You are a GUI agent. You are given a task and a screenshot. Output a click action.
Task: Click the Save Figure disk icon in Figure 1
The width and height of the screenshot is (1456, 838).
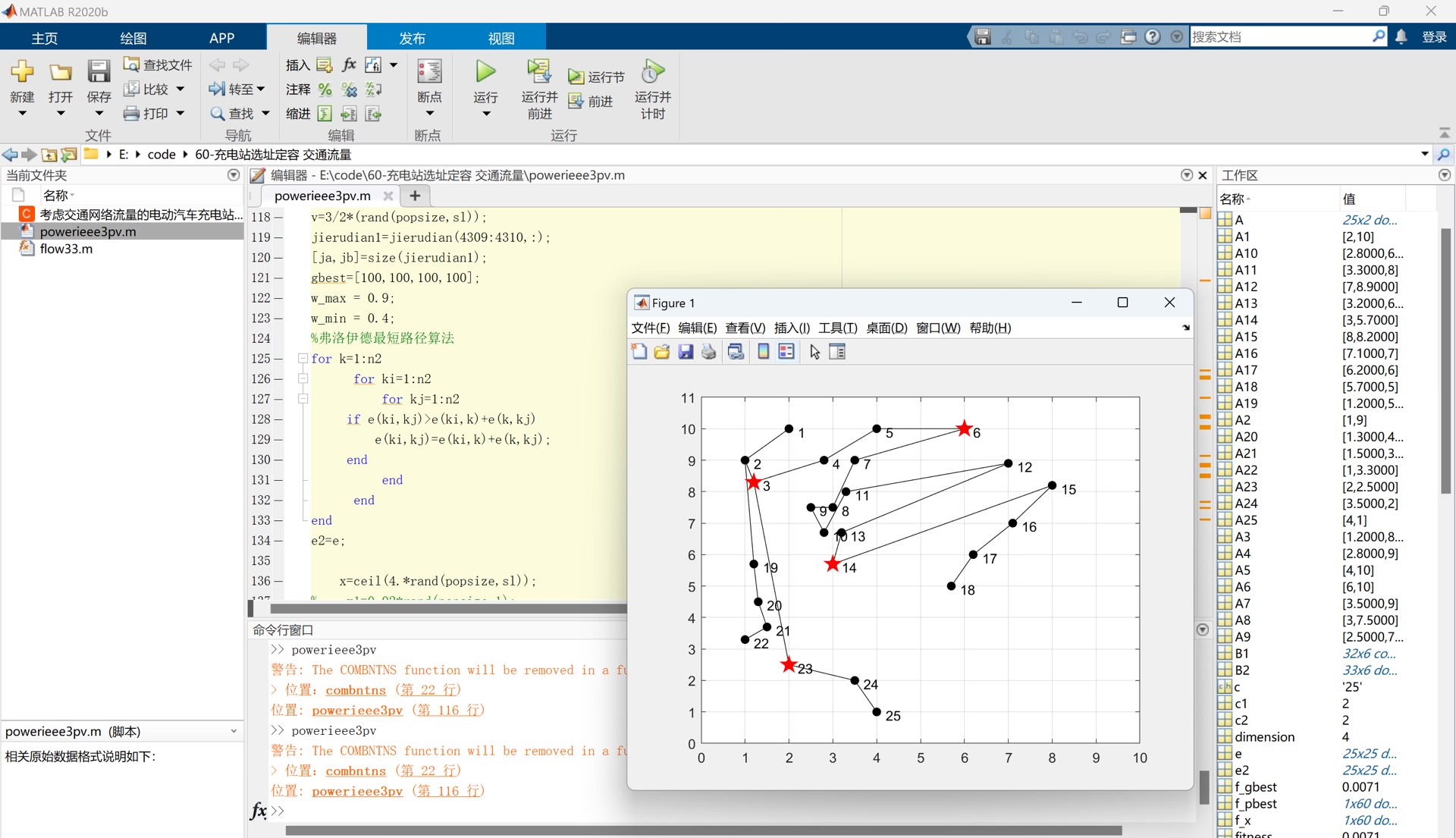[686, 352]
